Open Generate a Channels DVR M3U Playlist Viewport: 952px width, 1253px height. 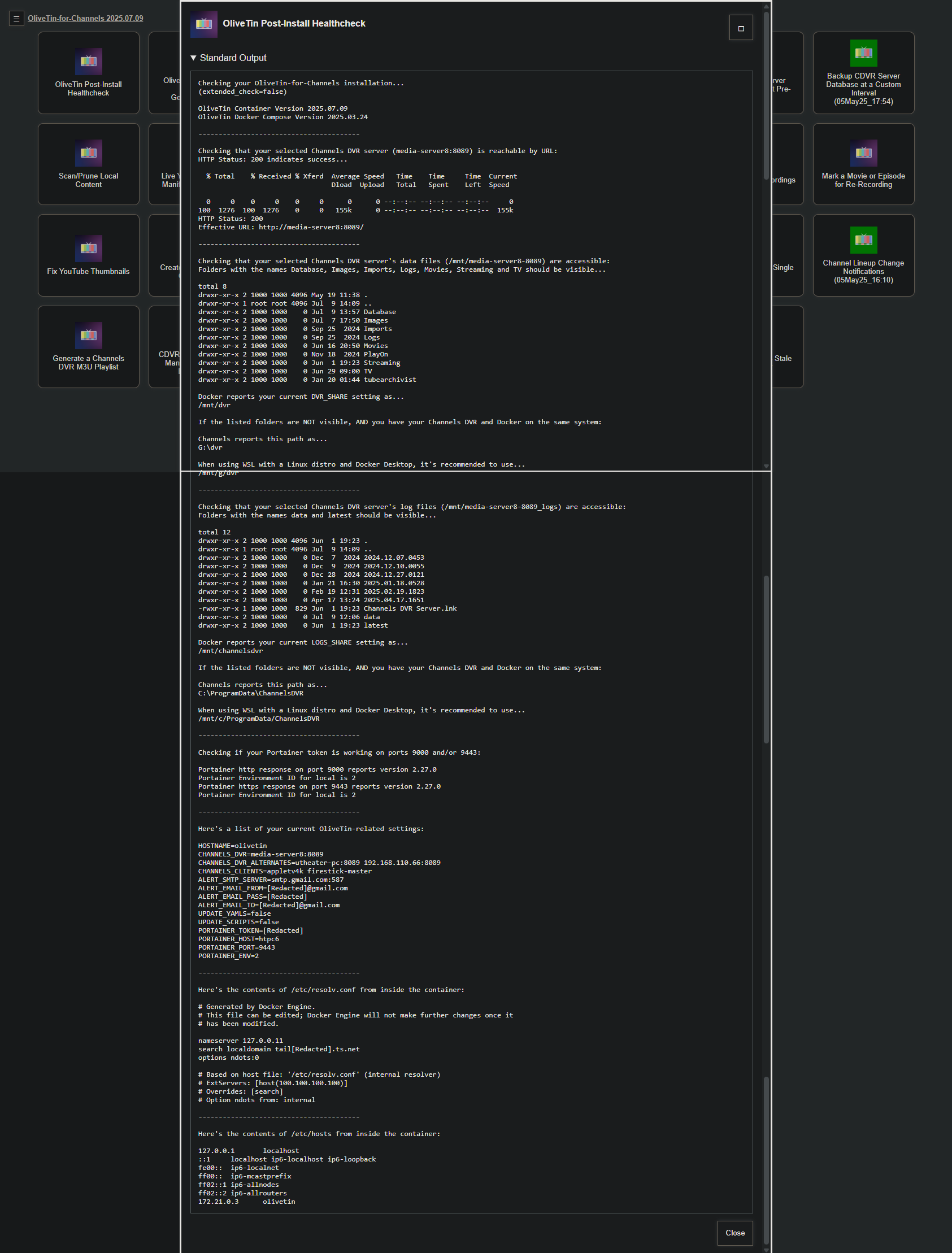pyautogui.click(x=88, y=347)
